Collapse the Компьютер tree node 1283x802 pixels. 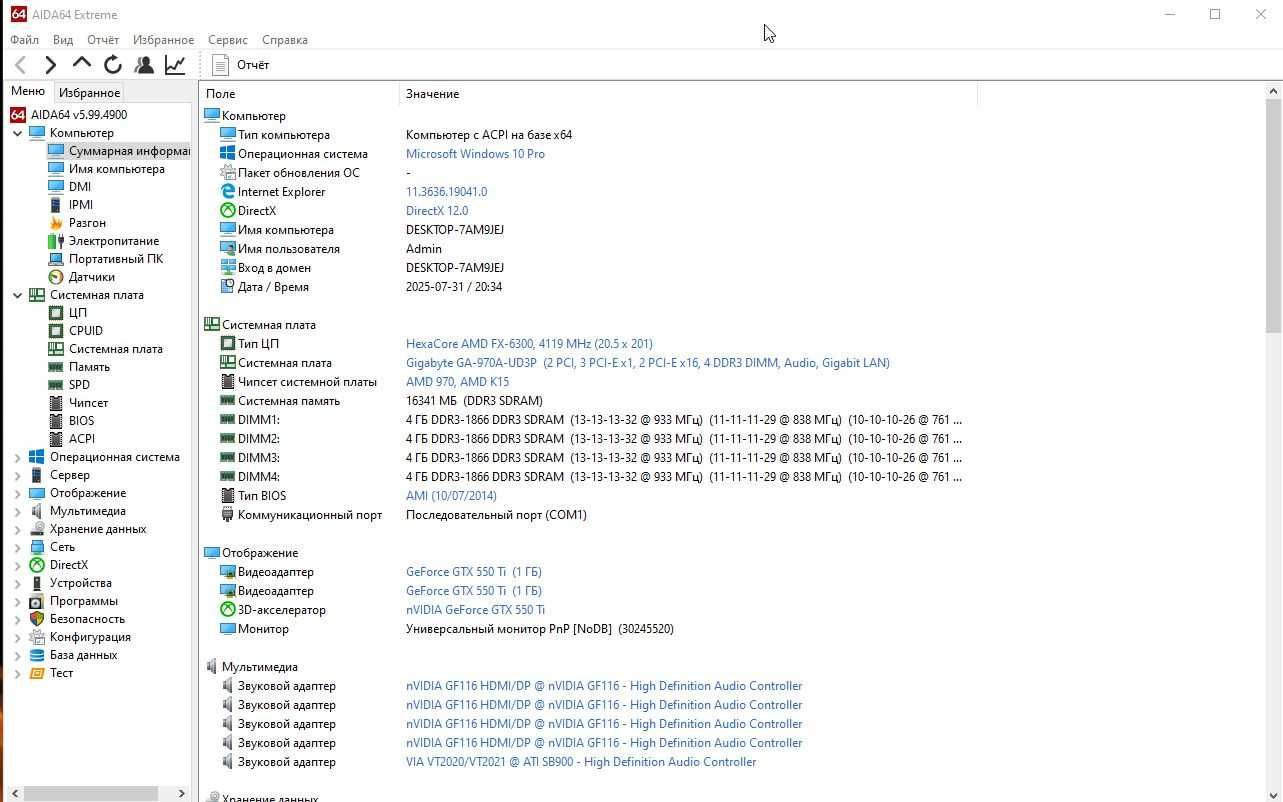17,133
